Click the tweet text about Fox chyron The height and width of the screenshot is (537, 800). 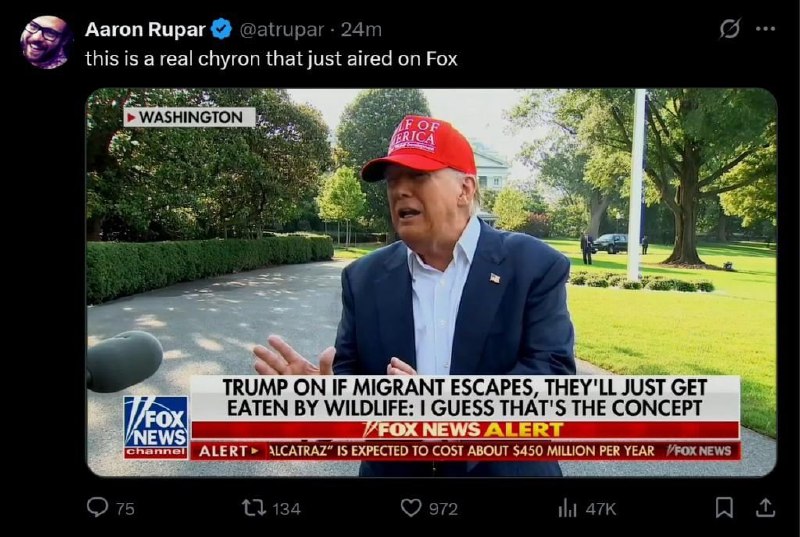pos(271,59)
